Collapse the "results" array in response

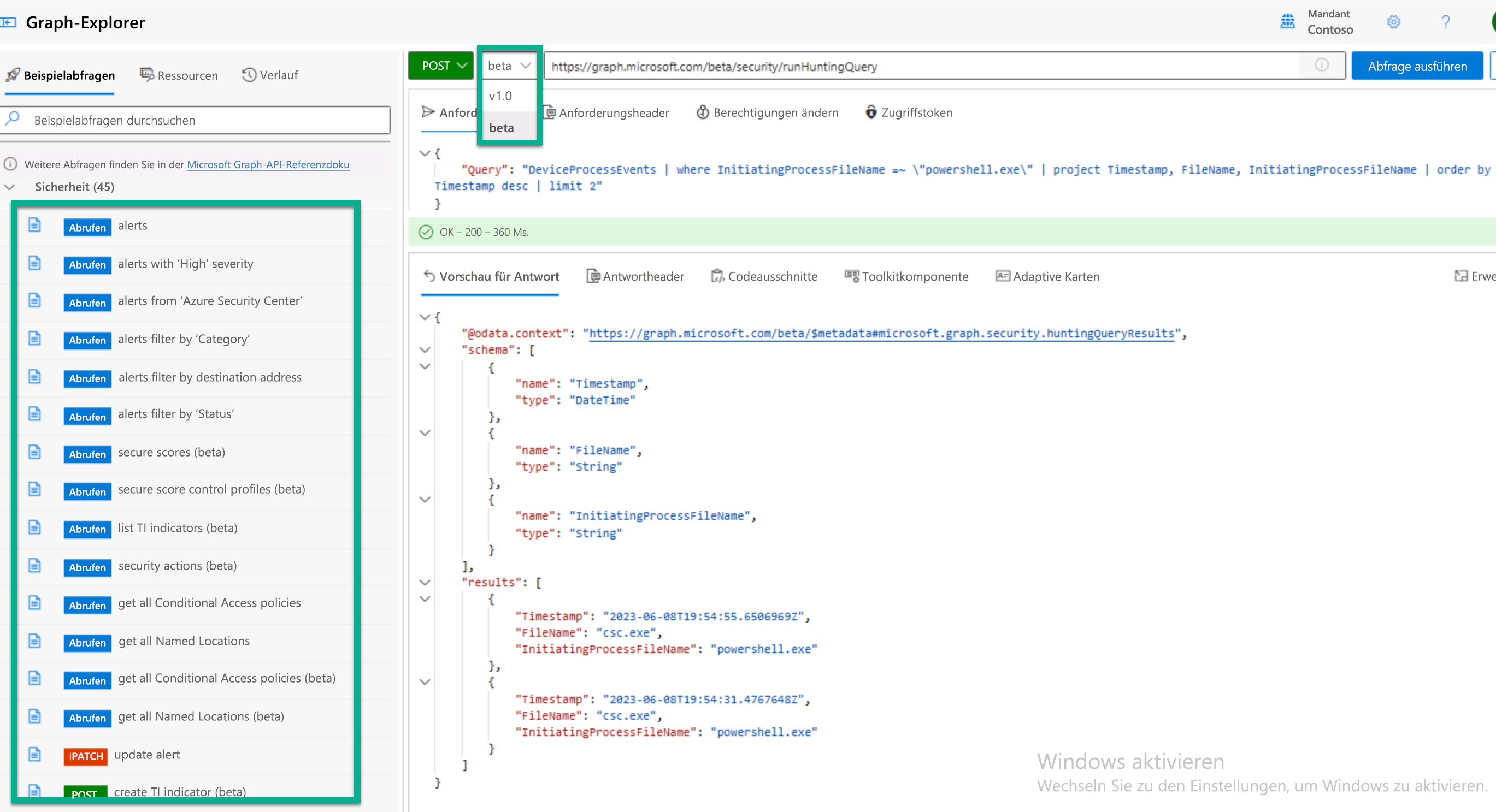pyautogui.click(x=425, y=582)
